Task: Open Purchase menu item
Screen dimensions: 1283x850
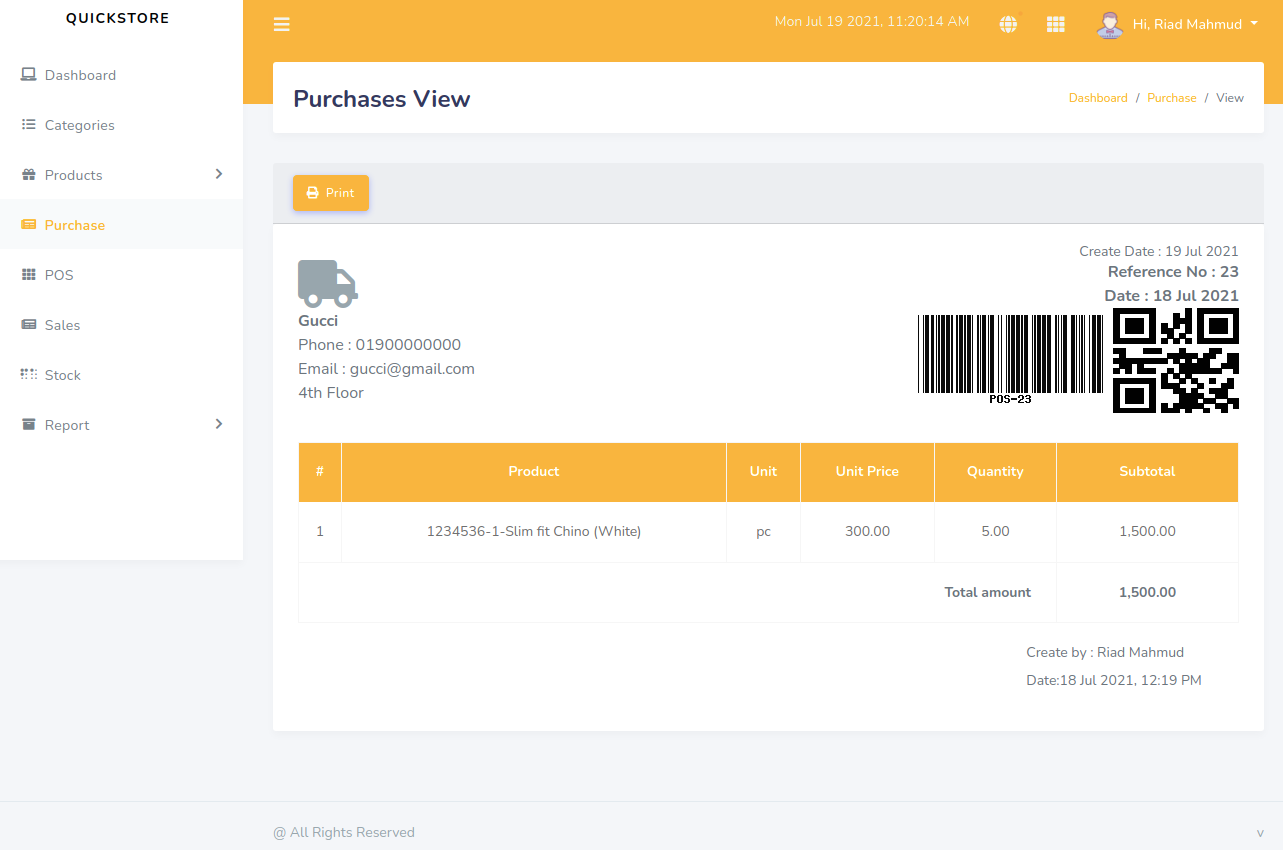Action: coord(121,225)
